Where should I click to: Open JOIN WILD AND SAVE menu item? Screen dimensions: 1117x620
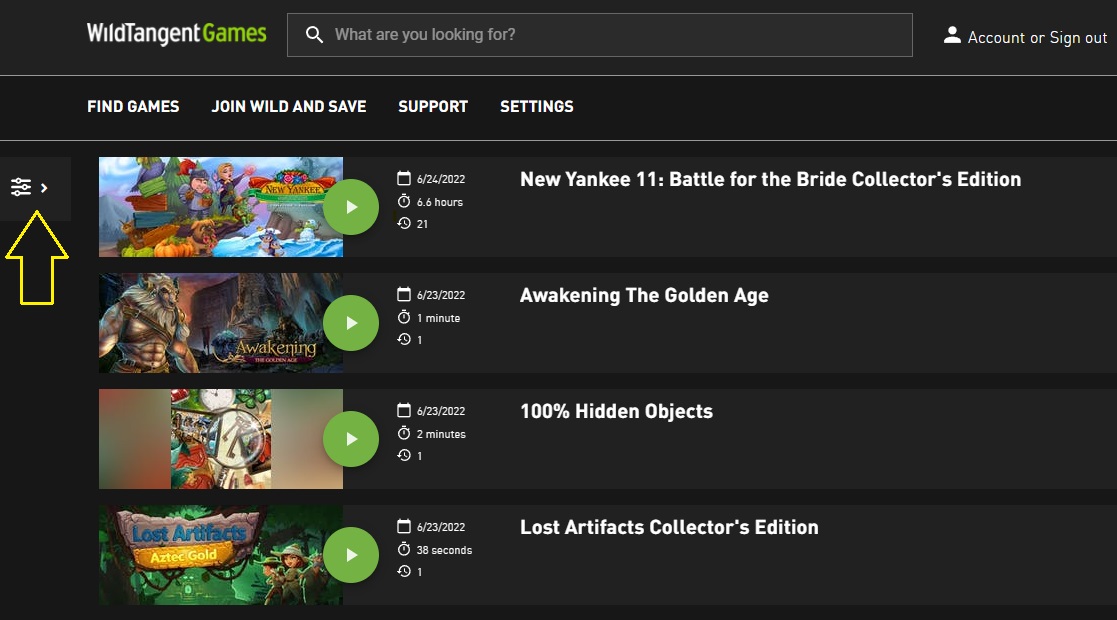coord(289,106)
